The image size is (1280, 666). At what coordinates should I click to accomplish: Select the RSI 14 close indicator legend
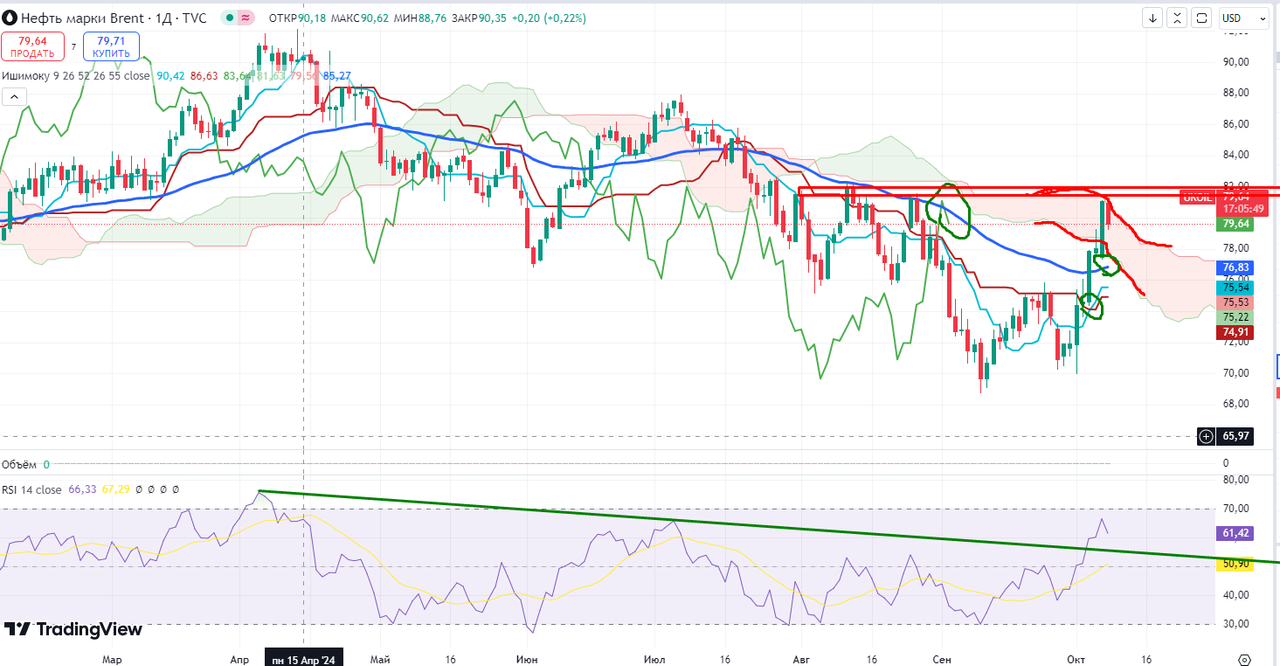click(32, 490)
